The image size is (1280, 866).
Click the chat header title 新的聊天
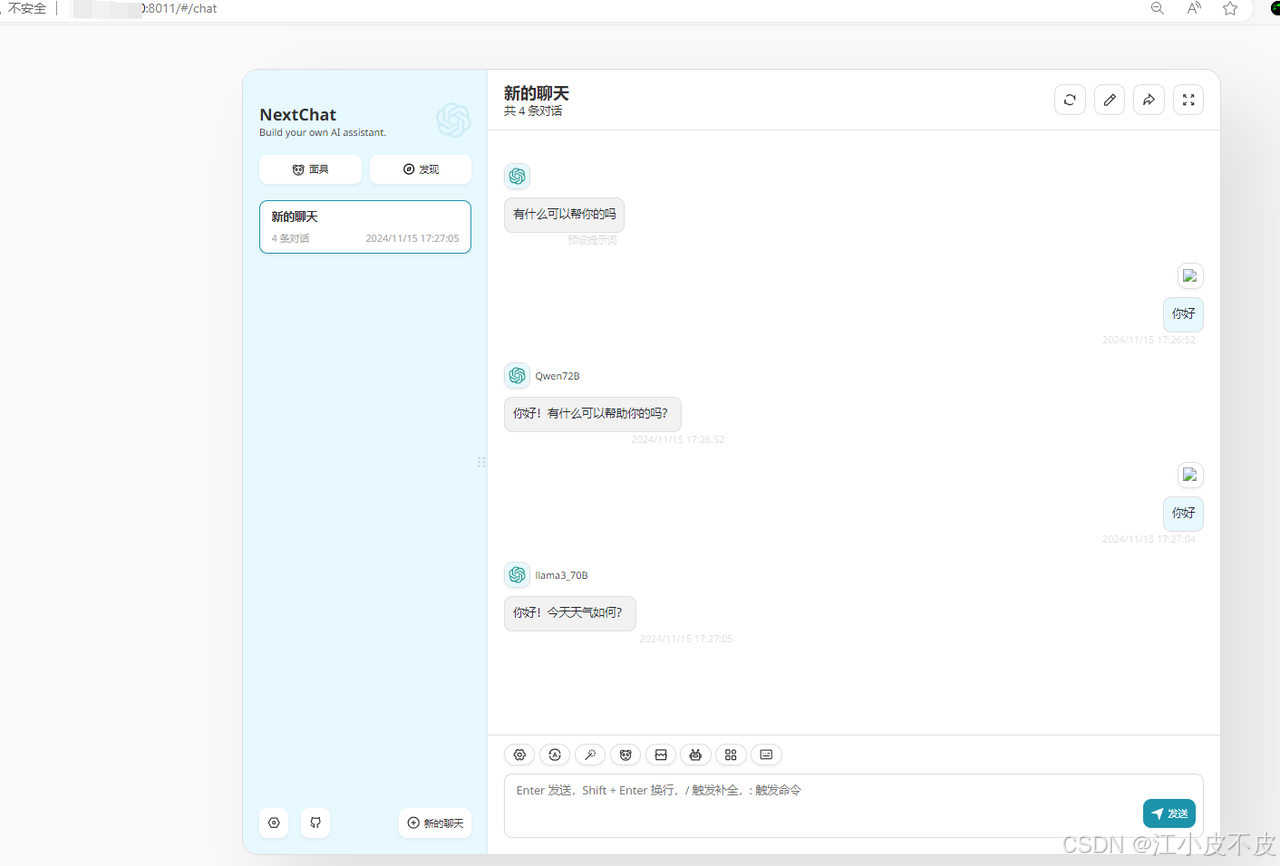tap(536, 93)
